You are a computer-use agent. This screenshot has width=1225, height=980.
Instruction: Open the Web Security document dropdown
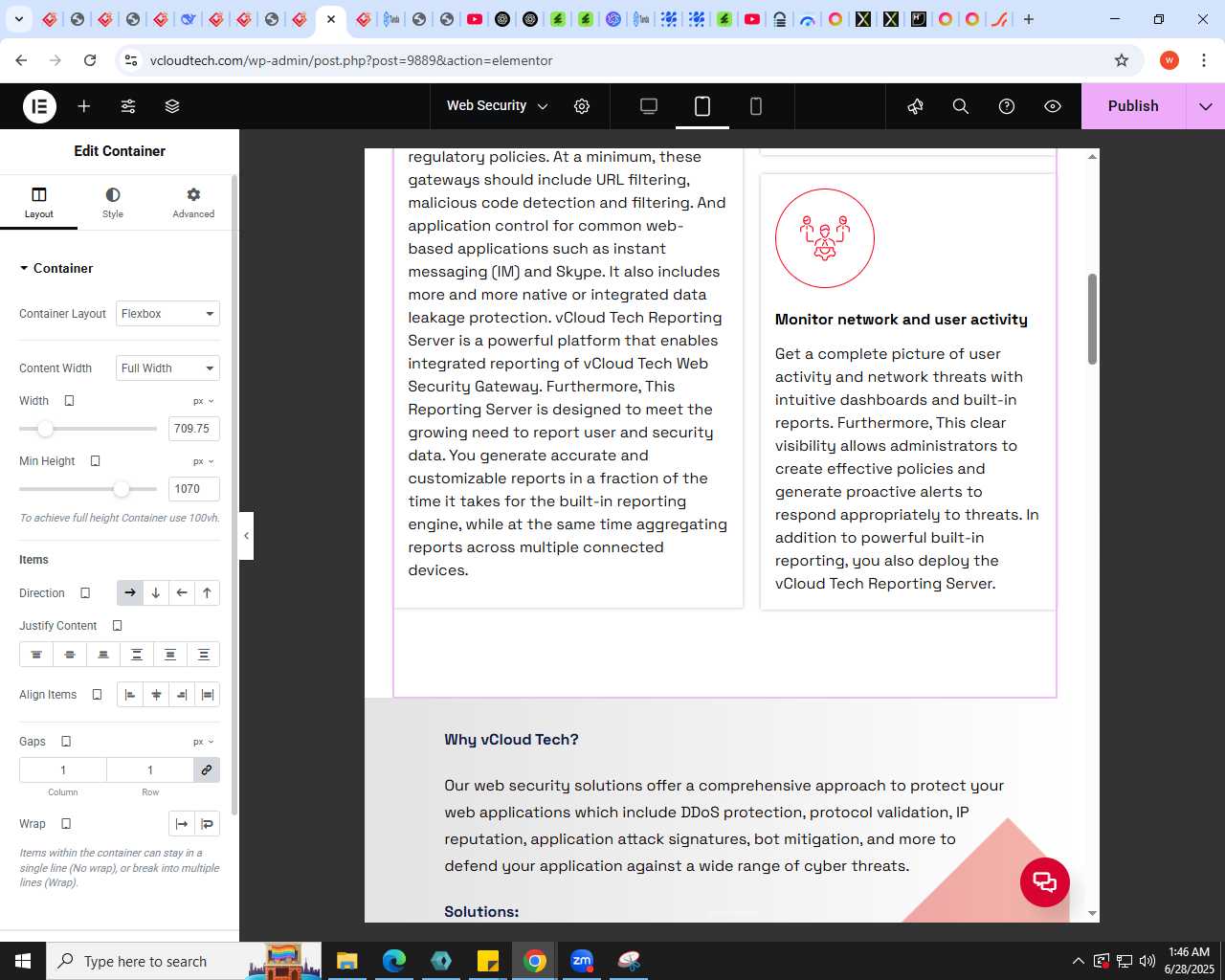498,106
